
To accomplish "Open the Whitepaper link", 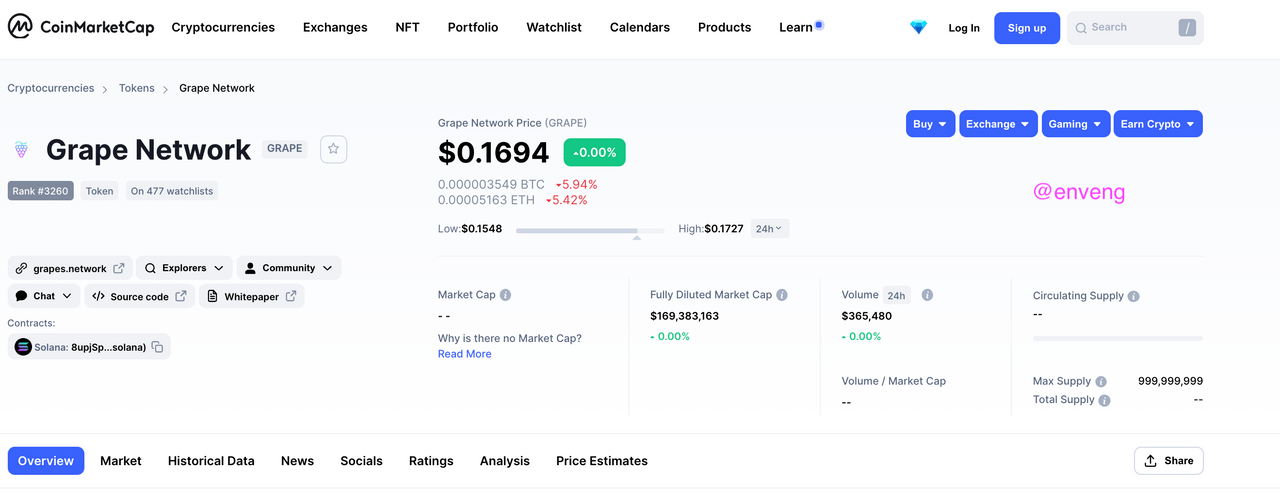I will pyautogui.click(x=252, y=296).
